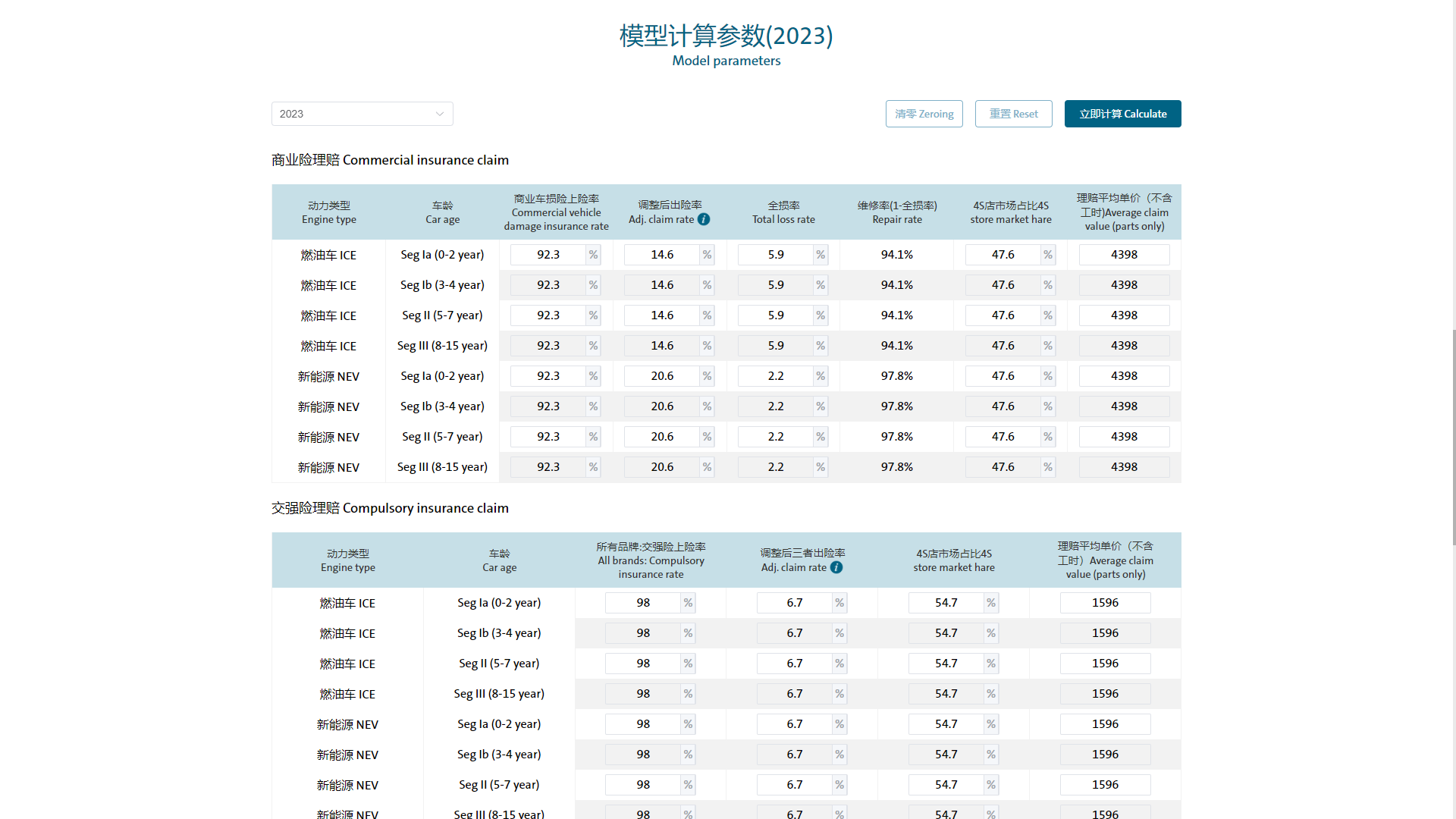Edit Total loss rate for NEV Seg III

coord(775,467)
